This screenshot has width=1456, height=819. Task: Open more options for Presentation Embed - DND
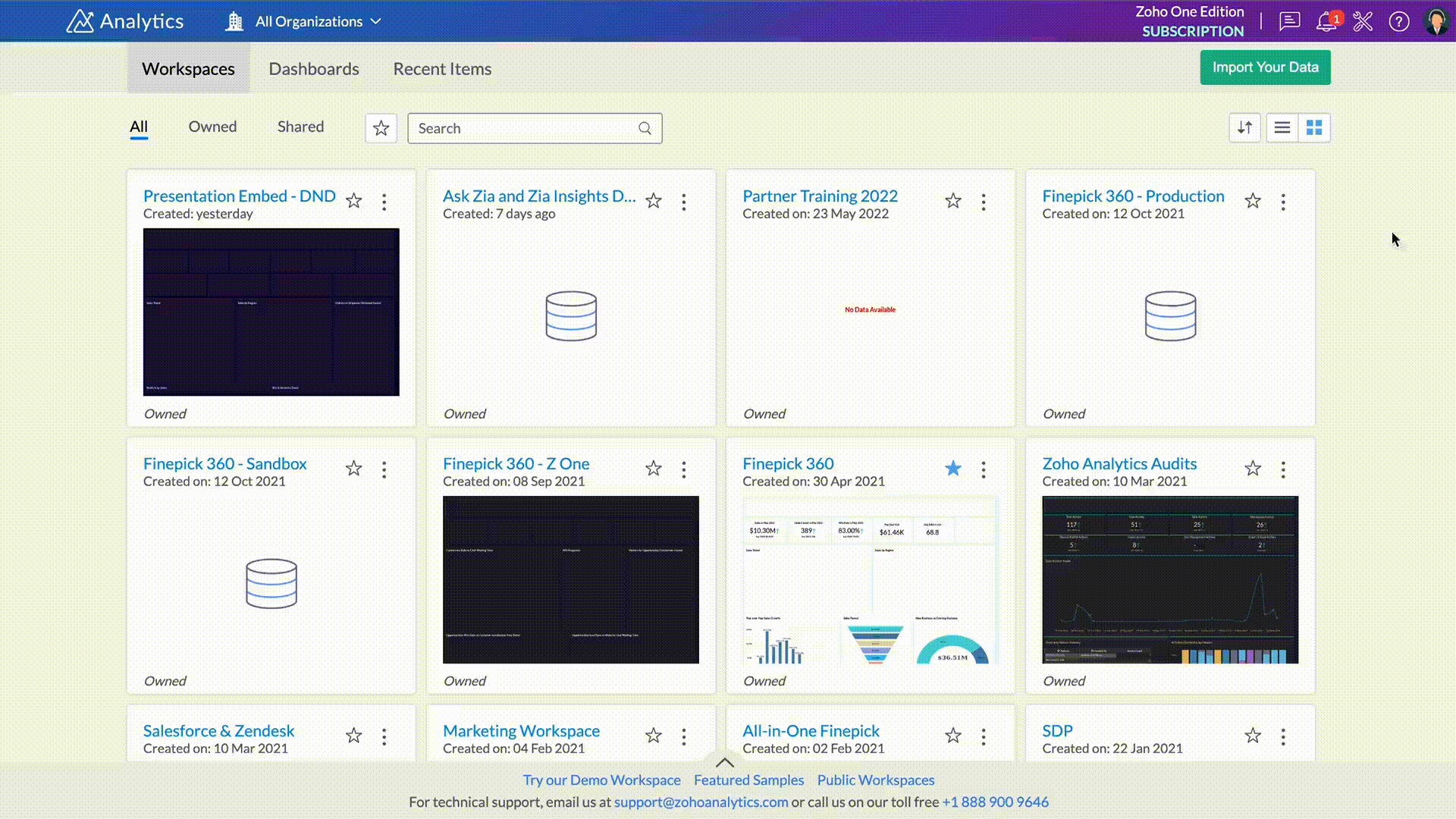[x=384, y=202]
